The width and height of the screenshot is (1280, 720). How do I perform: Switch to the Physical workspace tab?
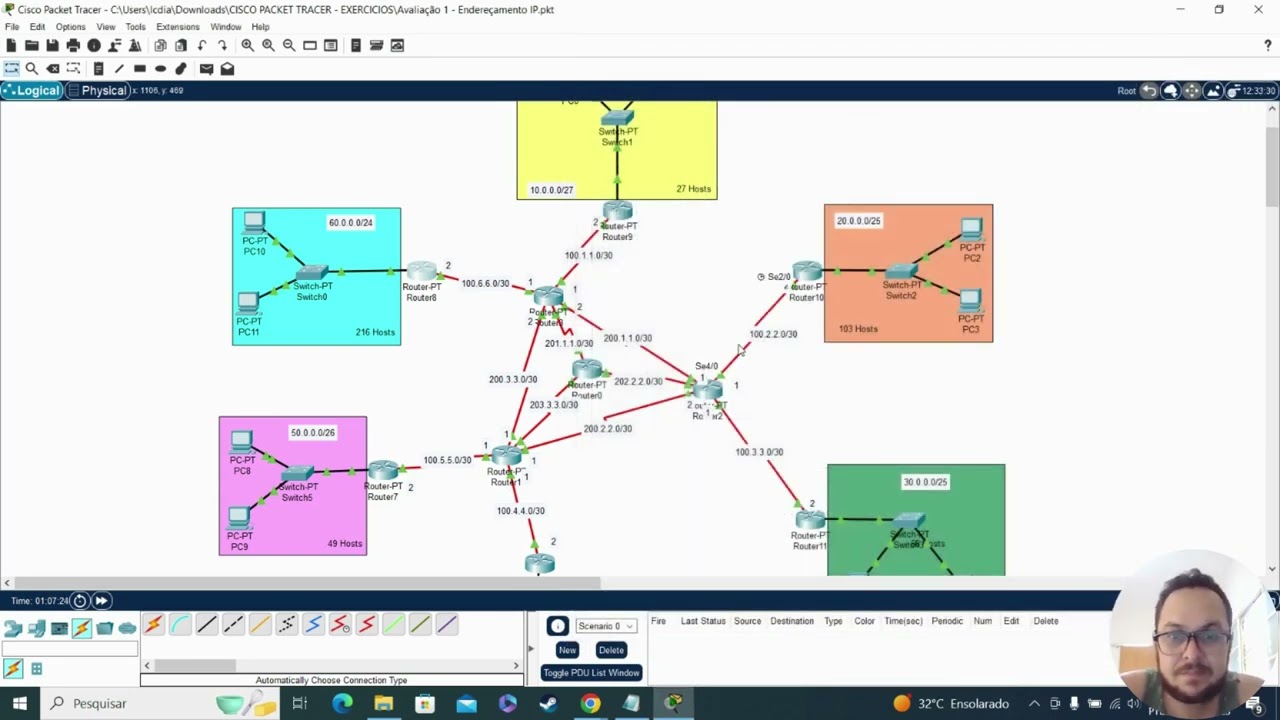coord(98,91)
